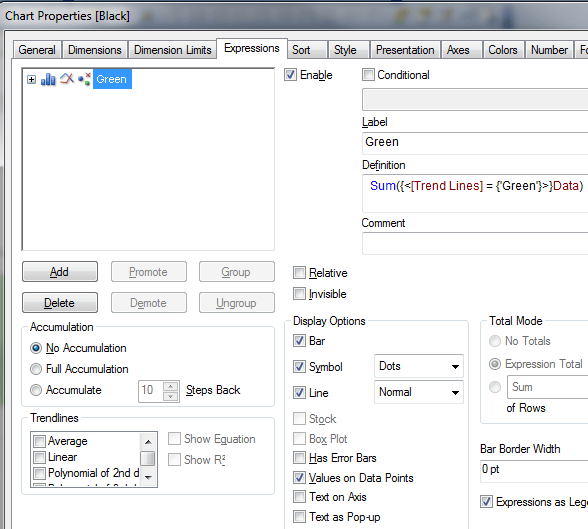Open the Line style dropdown showing Normal
Image resolution: width=588 pixels, height=529 pixels.
click(419, 392)
